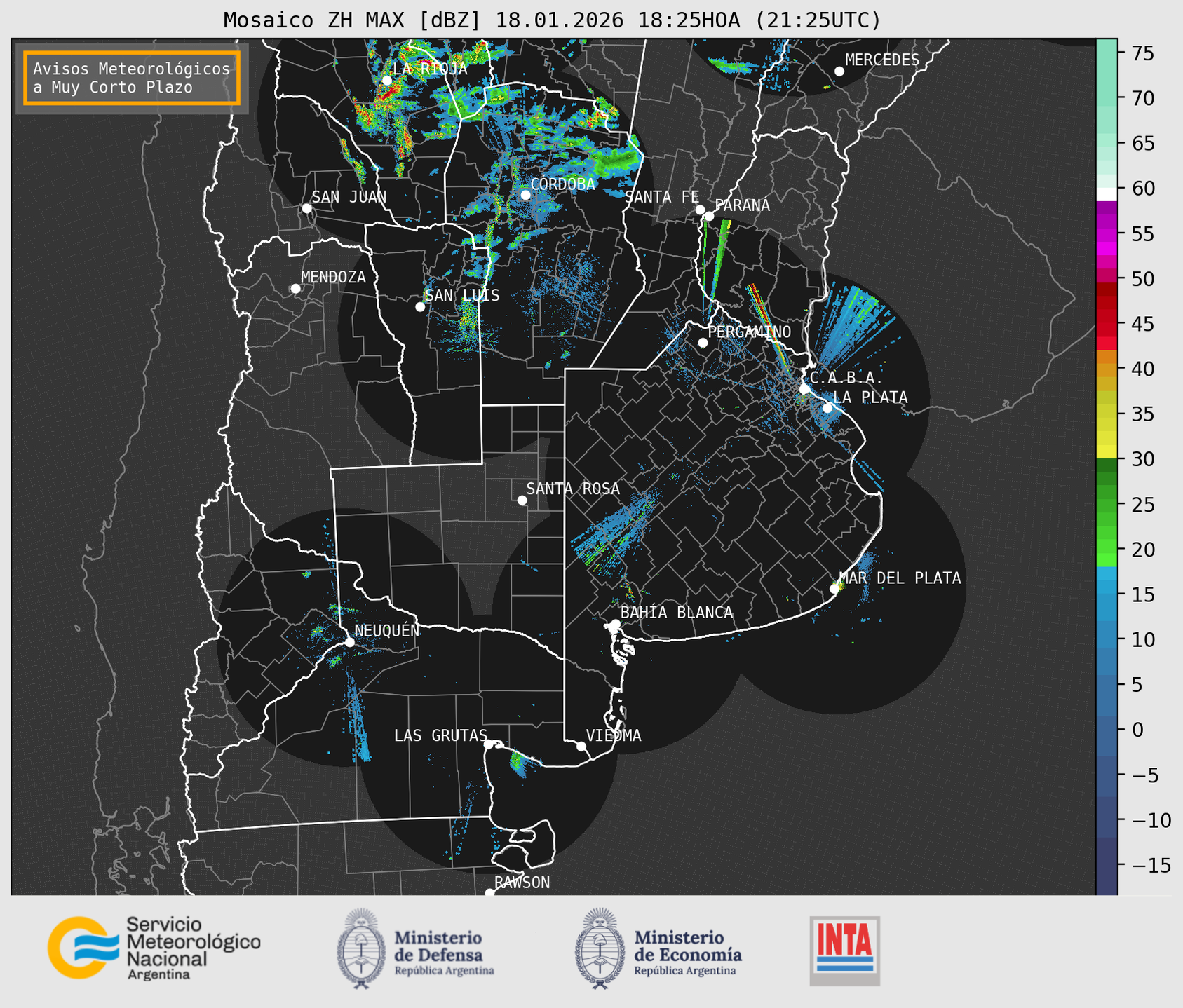Image resolution: width=1183 pixels, height=1008 pixels.
Task: Click the Mar del Plata marker dot
Action: (x=834, y=589)
